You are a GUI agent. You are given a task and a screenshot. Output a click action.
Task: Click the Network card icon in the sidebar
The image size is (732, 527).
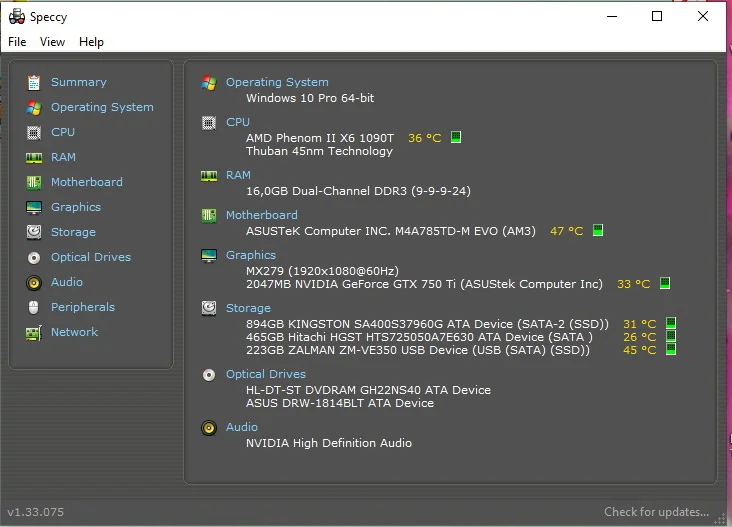(34, 333)
